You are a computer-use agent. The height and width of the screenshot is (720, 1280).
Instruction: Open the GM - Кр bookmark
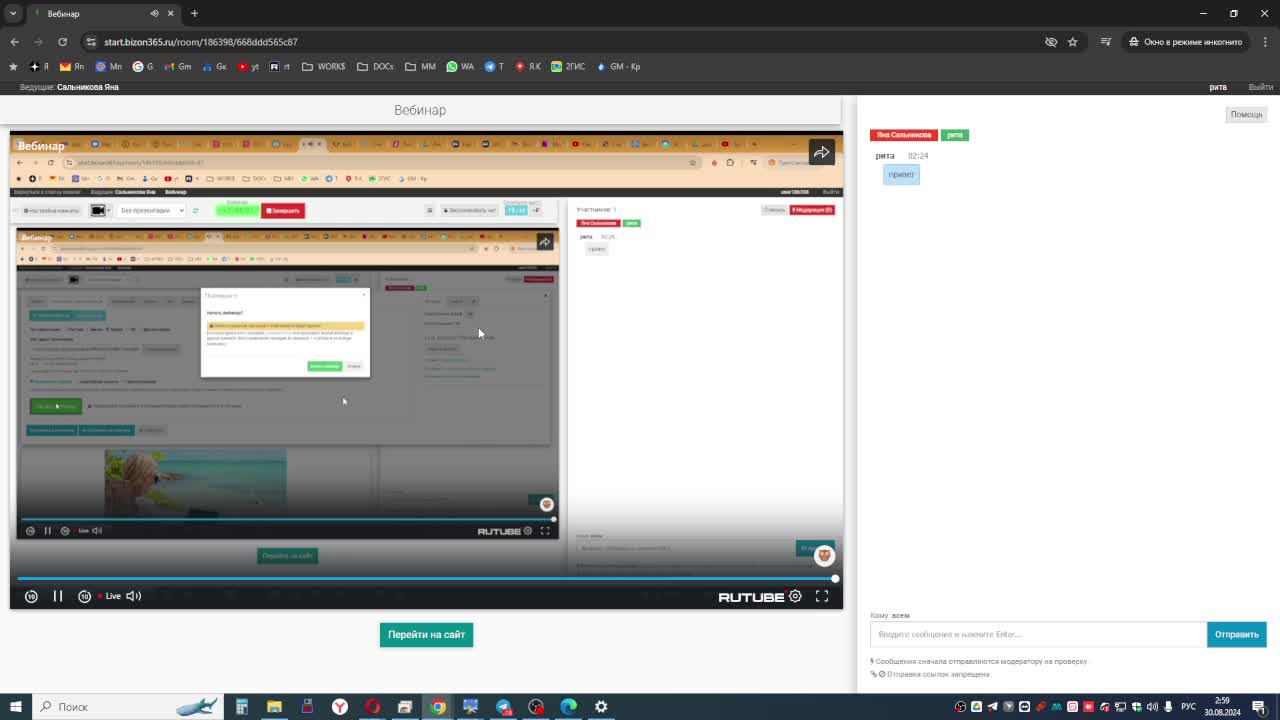tap(618, 67)
